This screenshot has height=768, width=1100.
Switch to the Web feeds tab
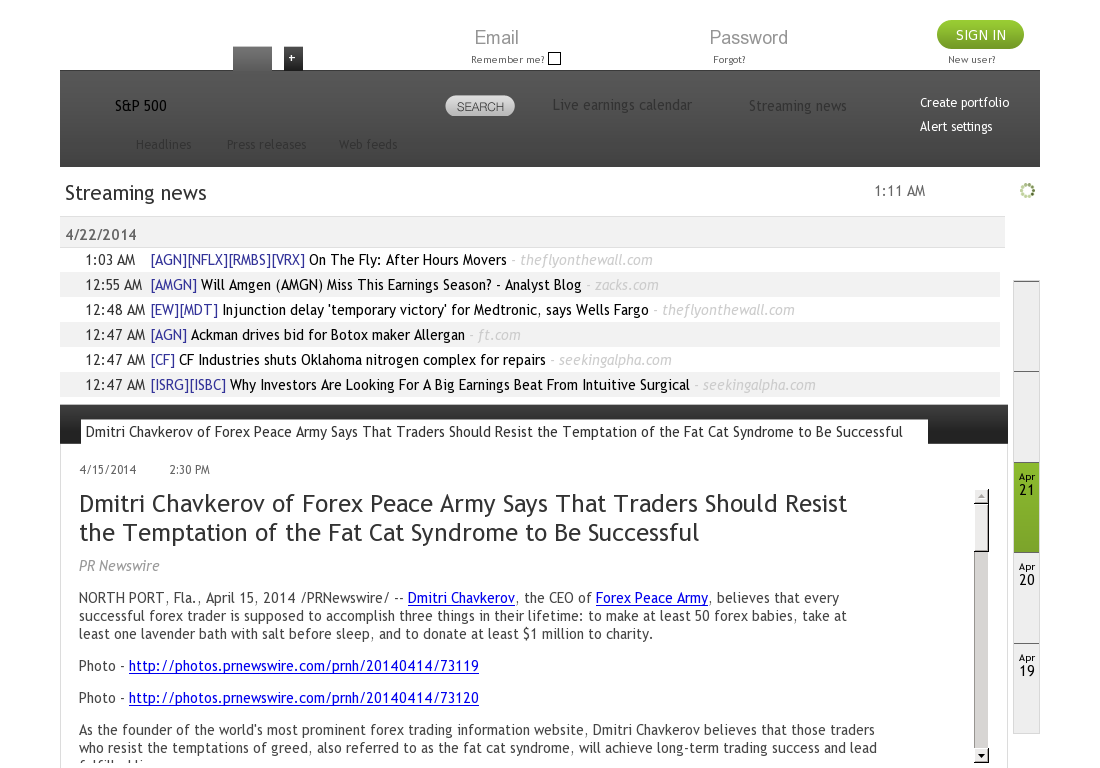(368, 144)
